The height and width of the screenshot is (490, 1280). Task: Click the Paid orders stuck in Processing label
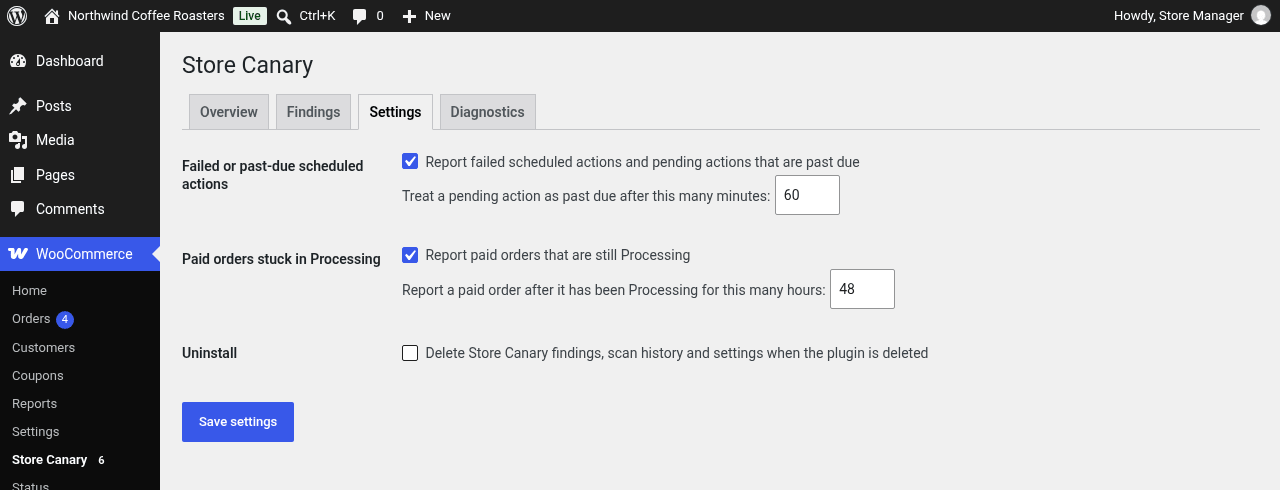point(281,259)
